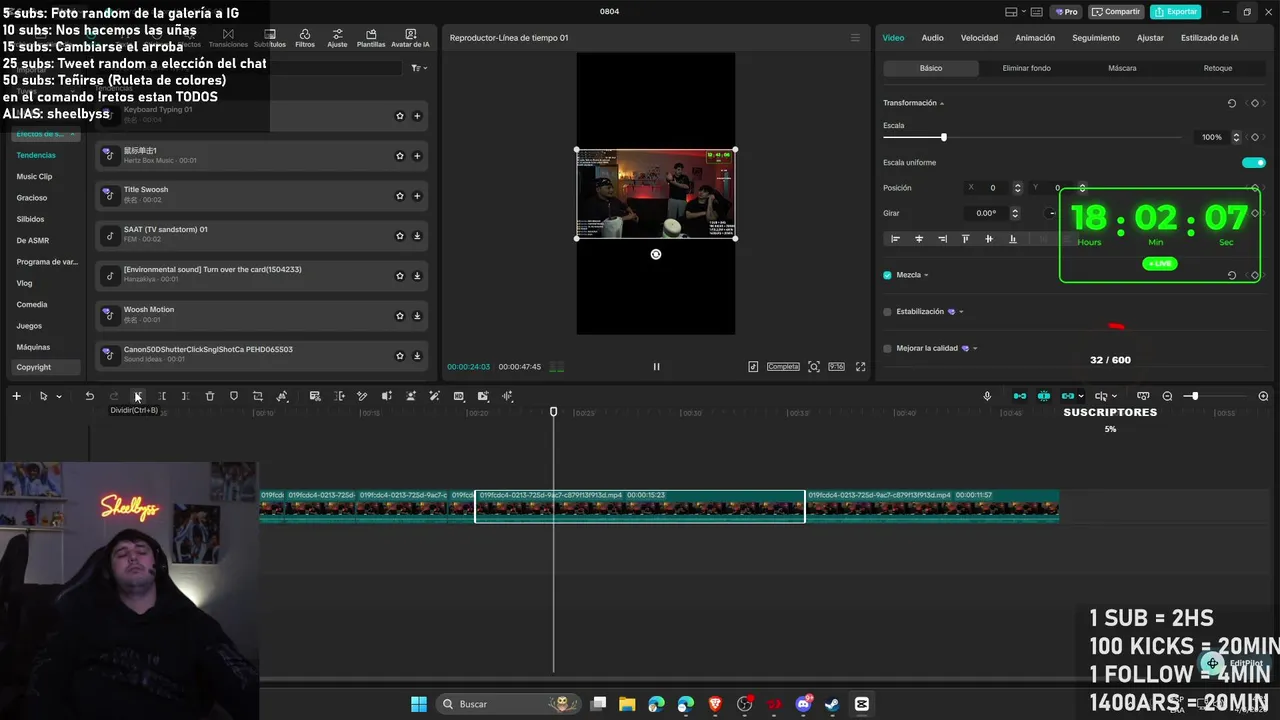Viewport: 1280px width, 720px height.
Task: Add a marker with the shield icon
Action: tap(234, 396)
